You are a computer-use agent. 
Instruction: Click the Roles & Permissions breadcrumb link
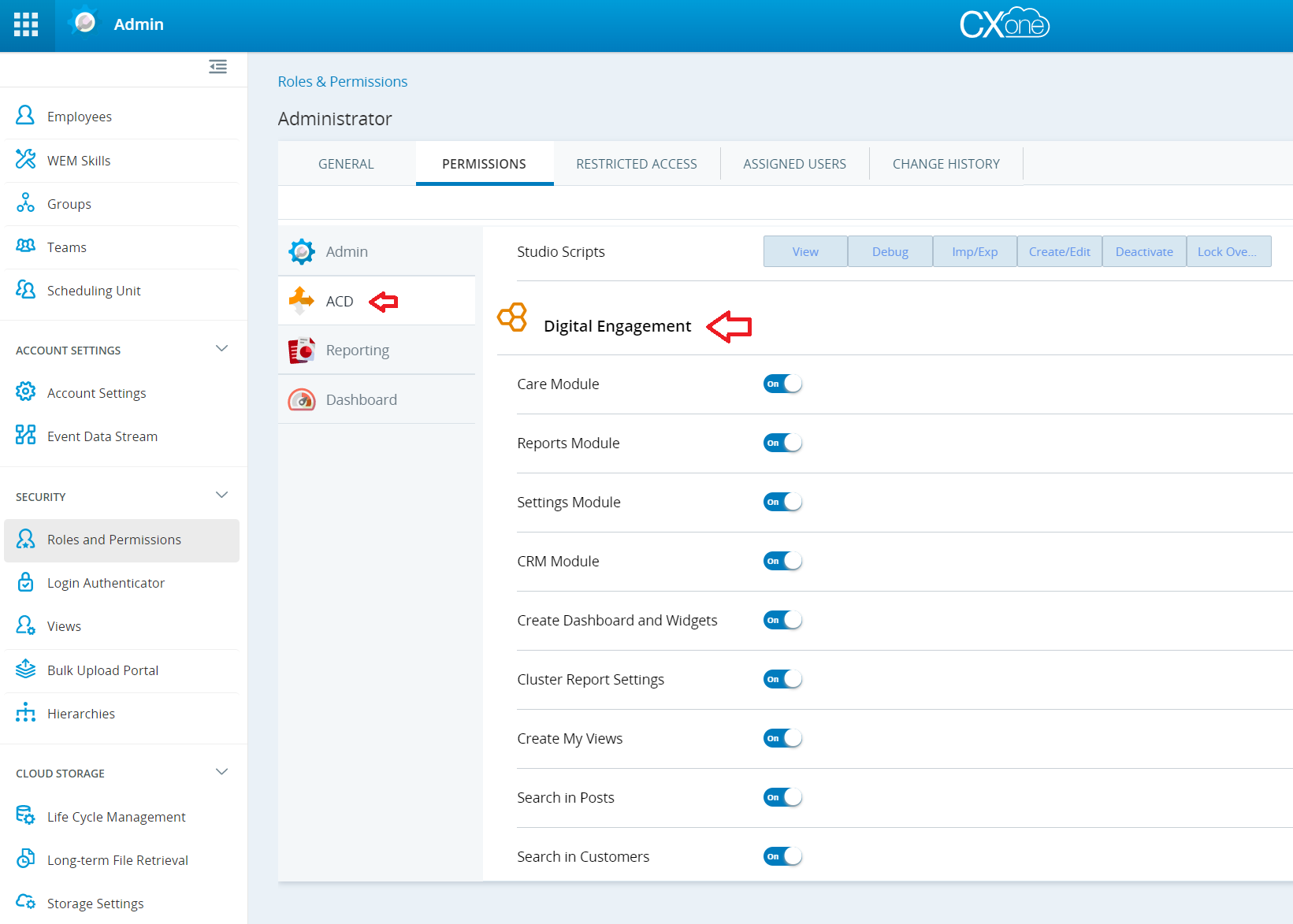click(x=342, y=82)
